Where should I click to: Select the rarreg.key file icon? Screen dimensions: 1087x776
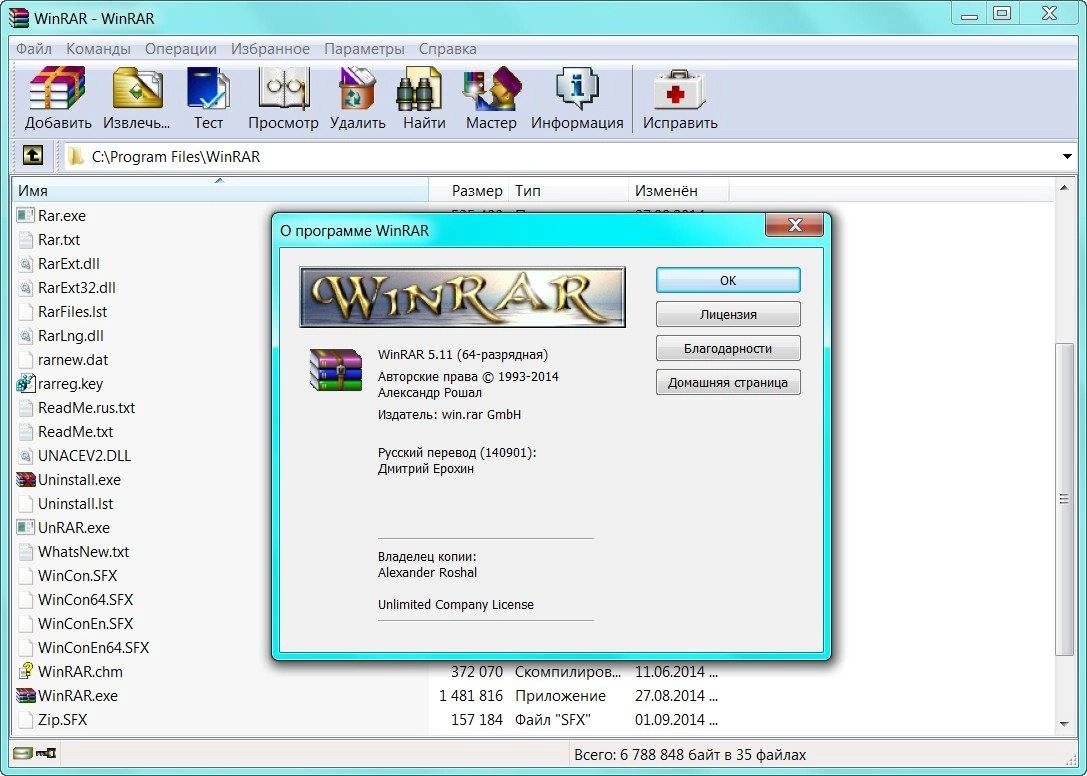(26, 383)
